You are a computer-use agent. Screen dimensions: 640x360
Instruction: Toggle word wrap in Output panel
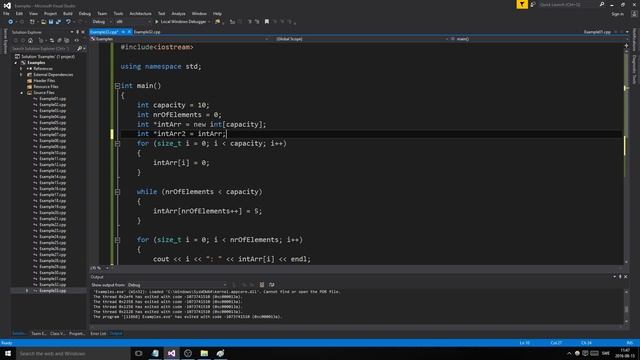click(x=271, y=285)
